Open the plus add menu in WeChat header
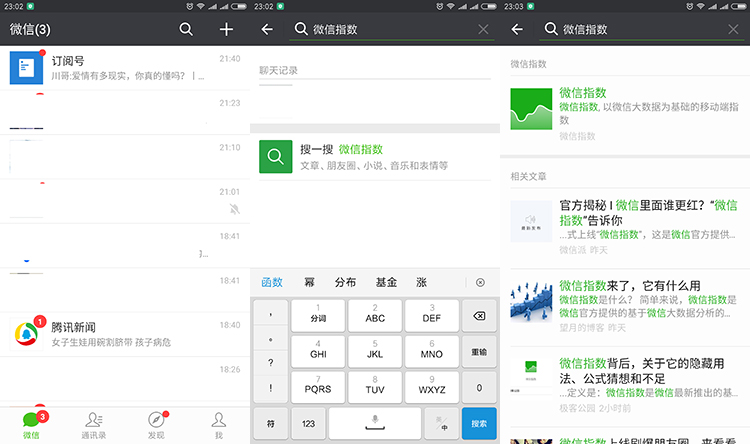The width and height of the screenshot is (750, 444). pos(226,29)
